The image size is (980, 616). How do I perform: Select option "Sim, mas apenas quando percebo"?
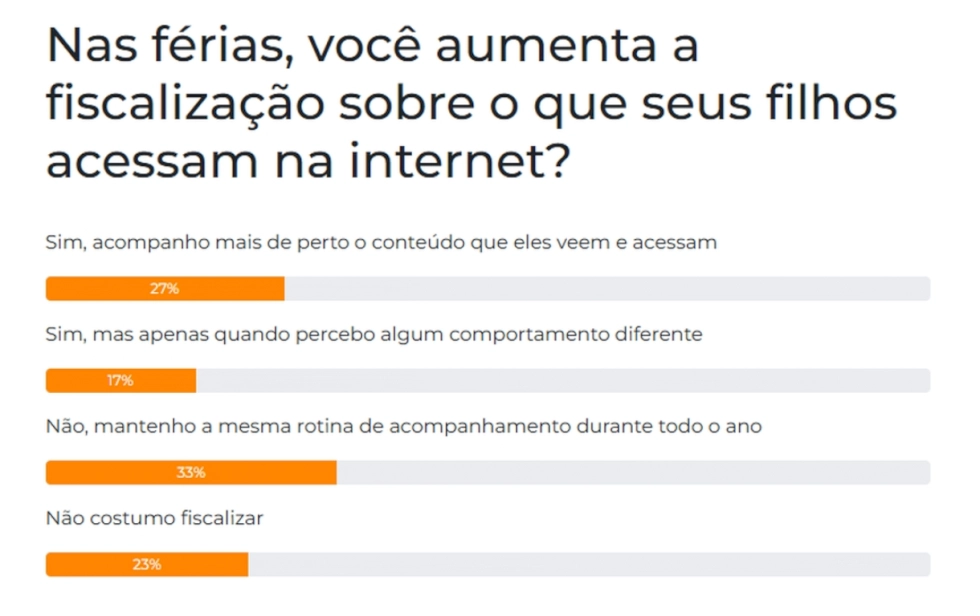tap(374, 335)
